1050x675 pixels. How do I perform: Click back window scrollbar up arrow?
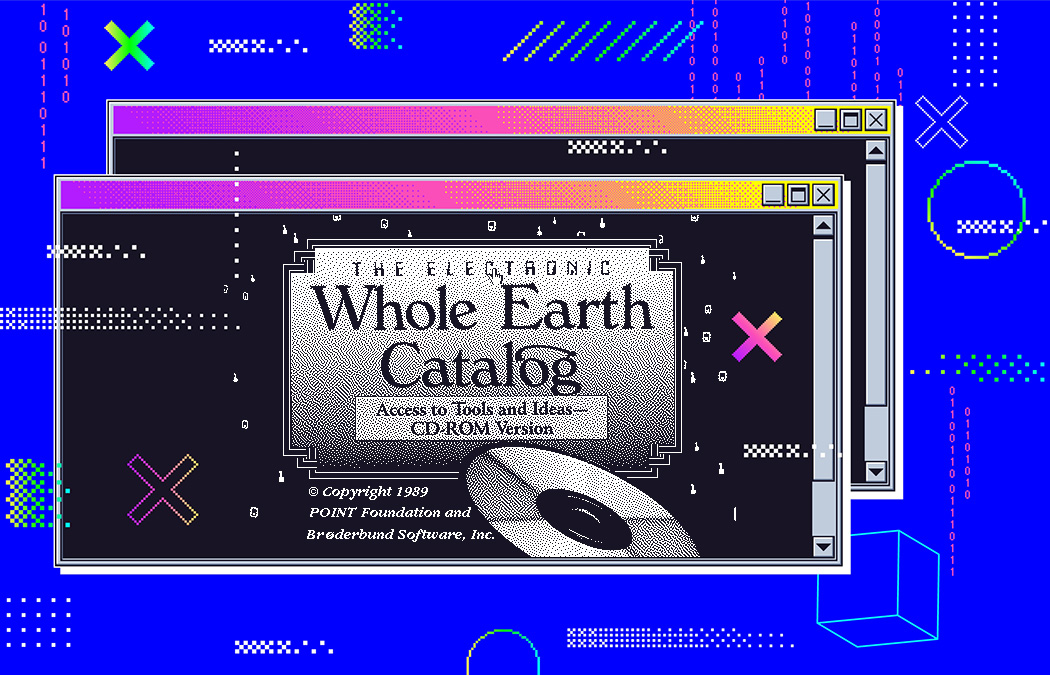point(876,151)
